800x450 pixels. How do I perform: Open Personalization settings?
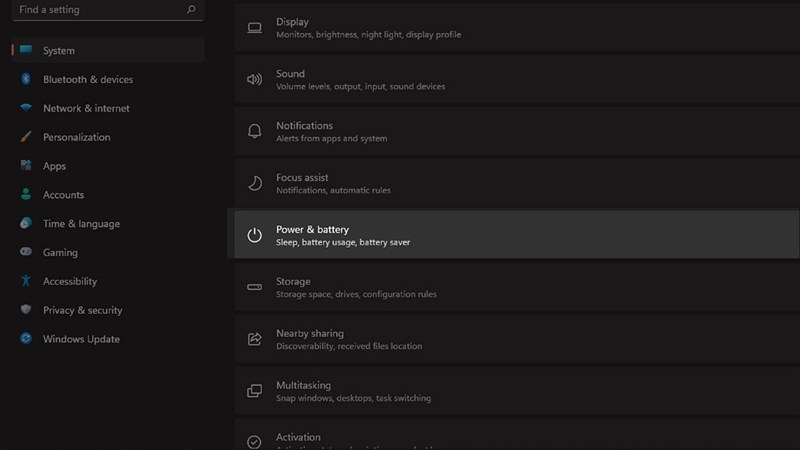click(77, 137)
